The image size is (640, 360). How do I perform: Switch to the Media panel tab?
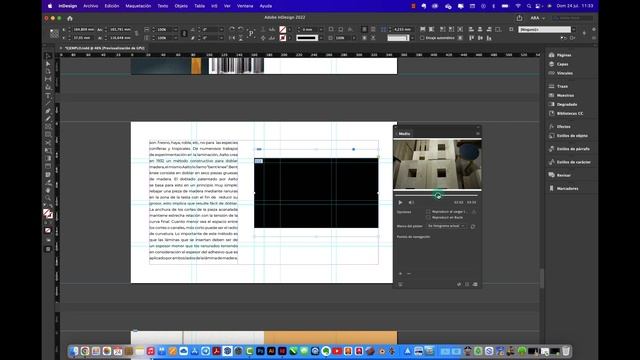click(x=404, y=134)
